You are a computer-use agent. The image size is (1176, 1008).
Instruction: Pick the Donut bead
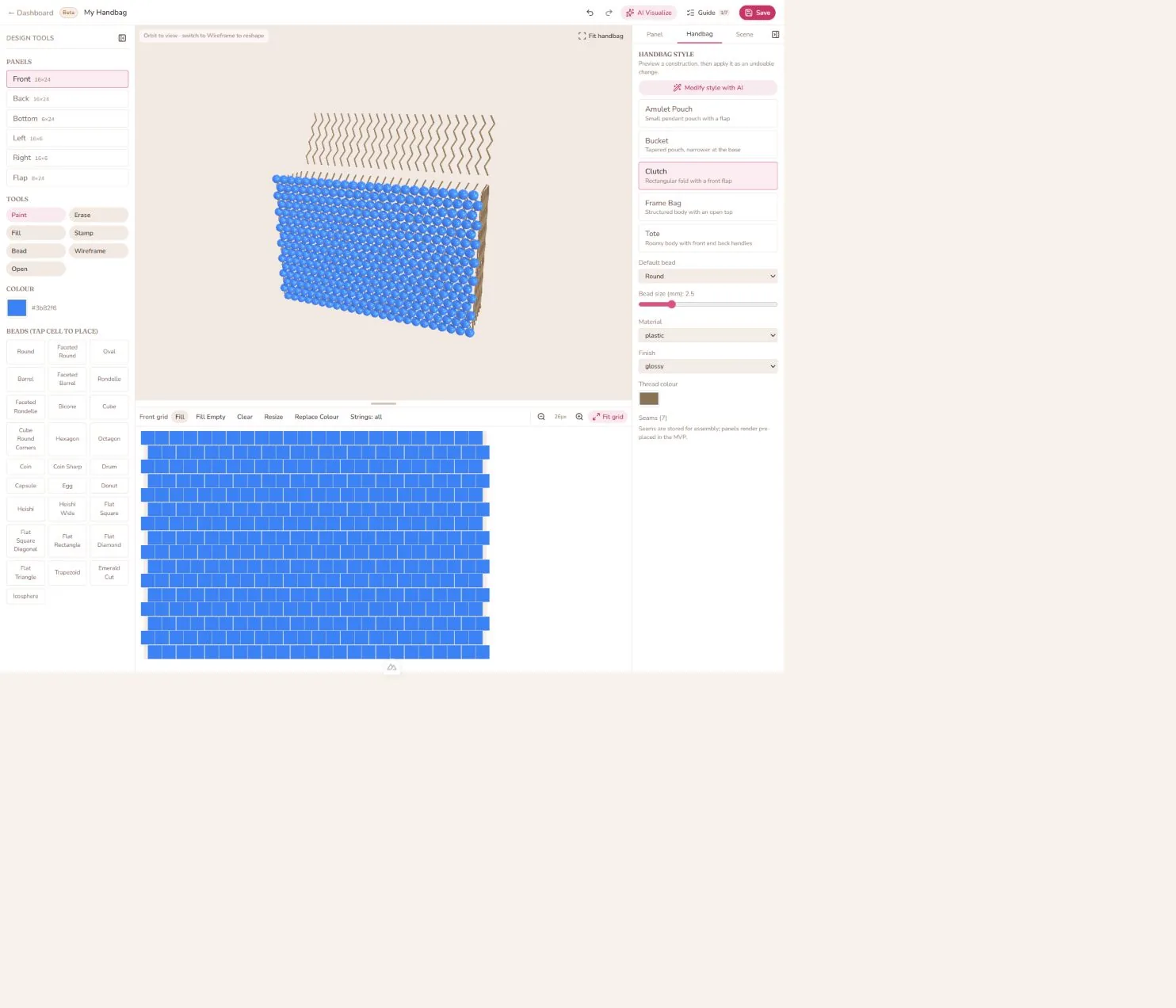coord(109,486)
